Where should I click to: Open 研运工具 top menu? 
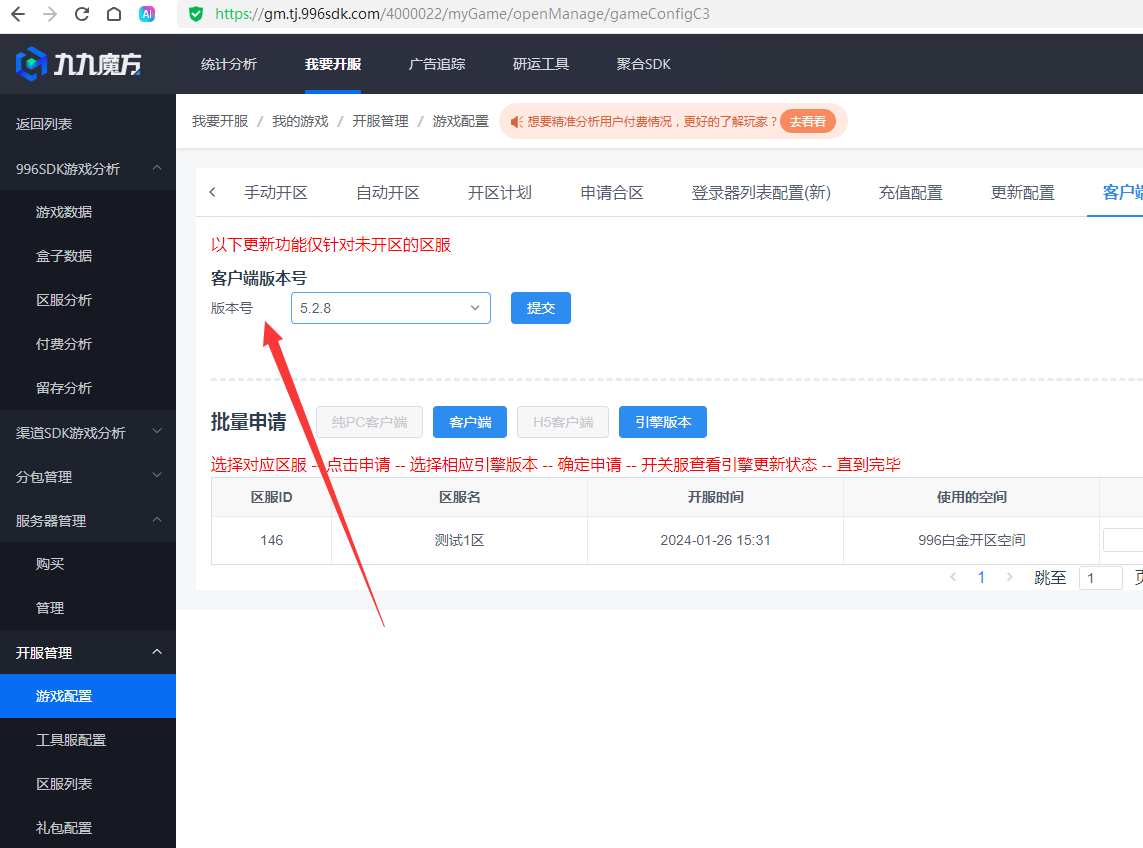tap(541, 64)
